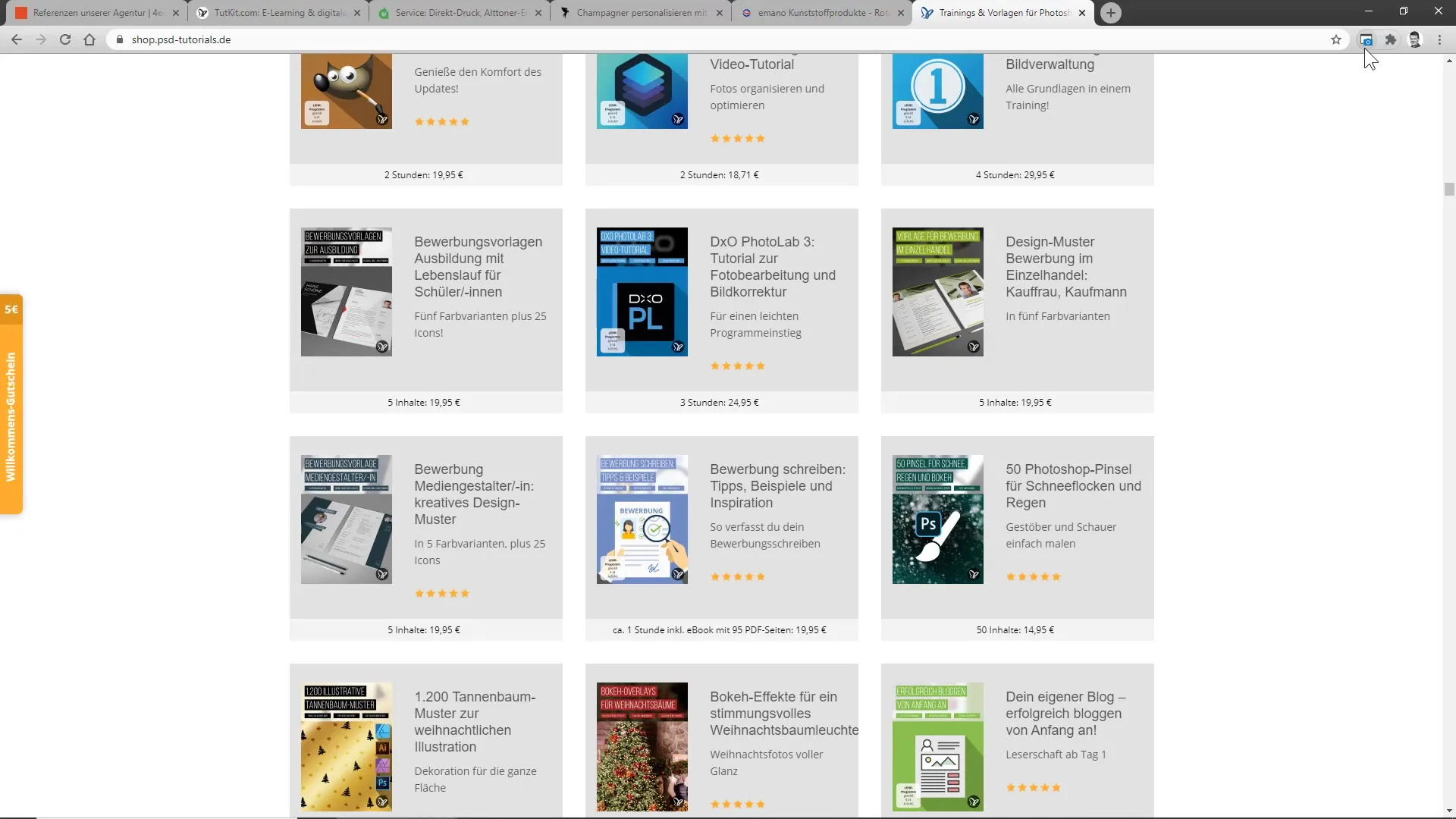Open DxO PhotoLab 3 Tutorial title link

click(773, 267)
